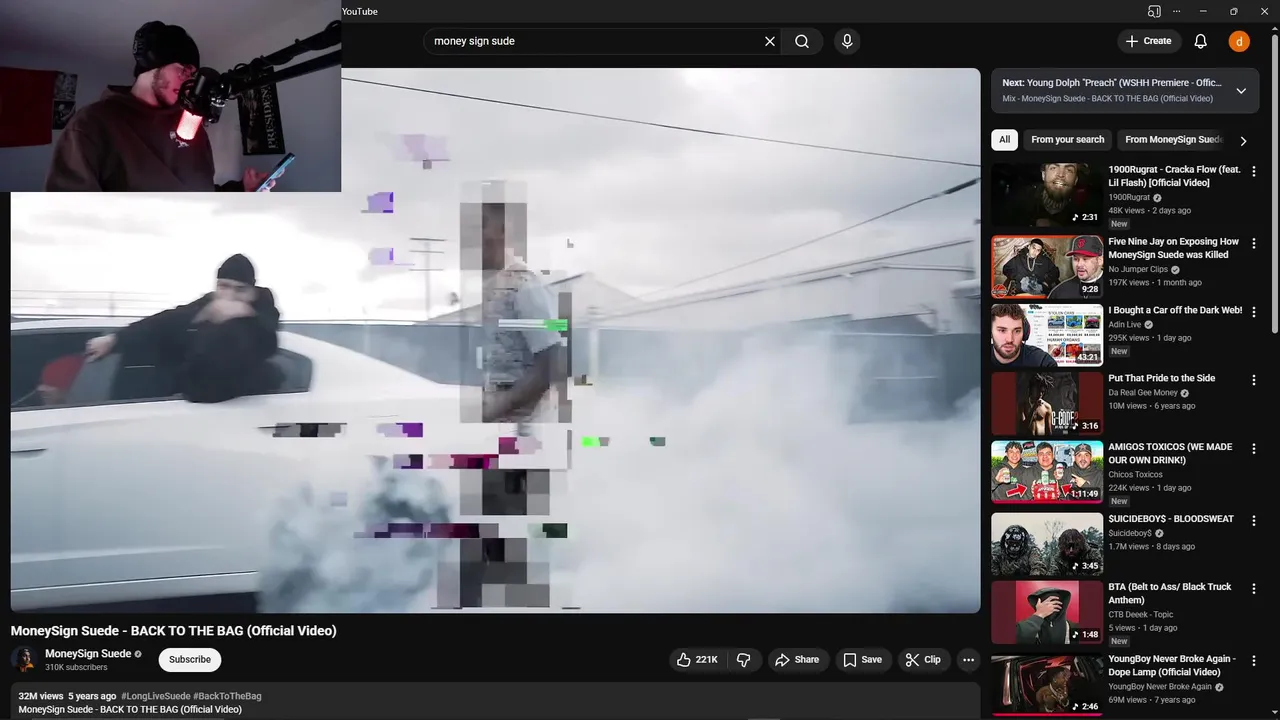The image size is (1280, 720).
Task: Show more filter chips with right arrow
Action: coord(1243,141)
